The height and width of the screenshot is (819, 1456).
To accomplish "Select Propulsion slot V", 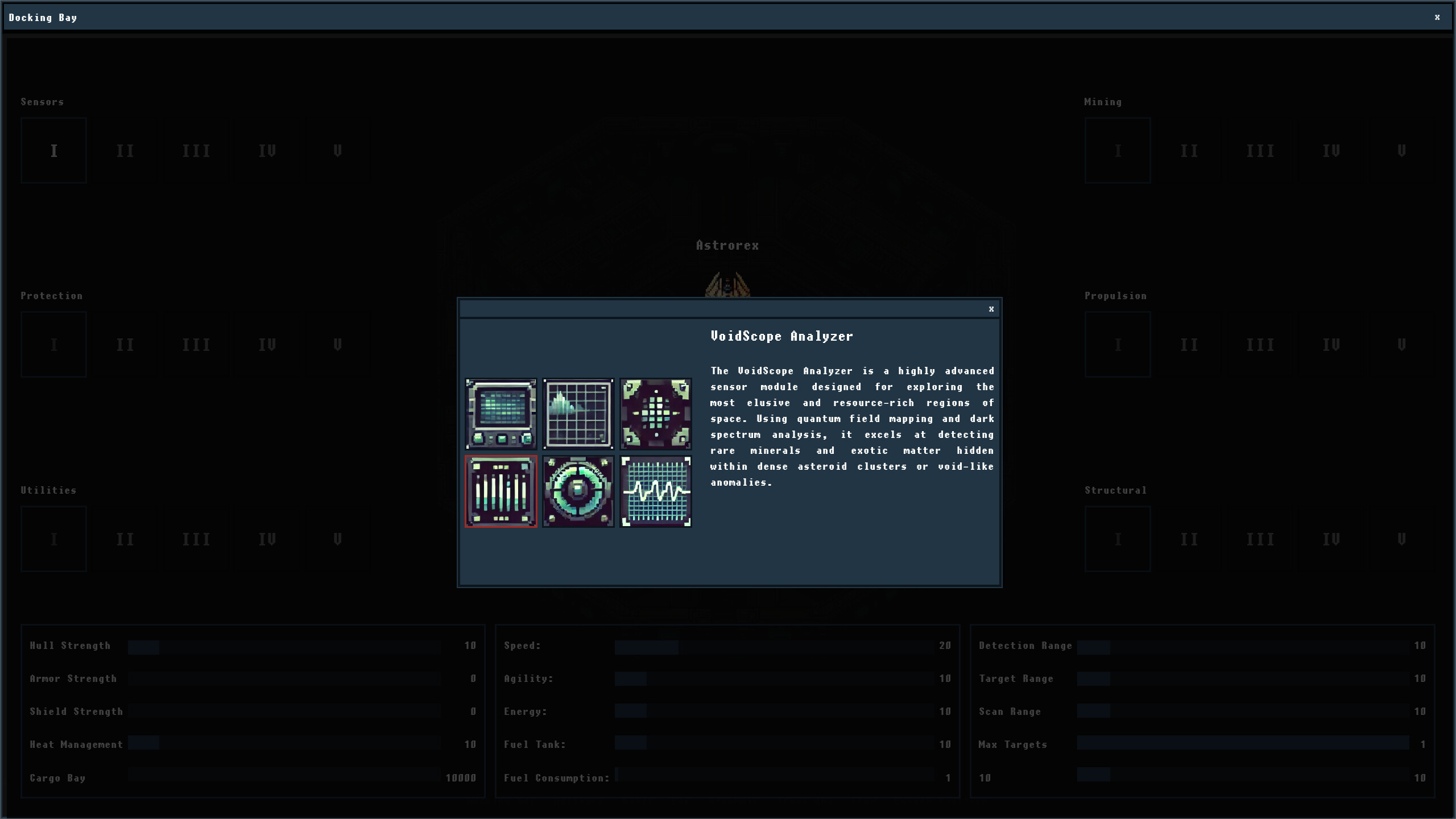I will 1401,344.
